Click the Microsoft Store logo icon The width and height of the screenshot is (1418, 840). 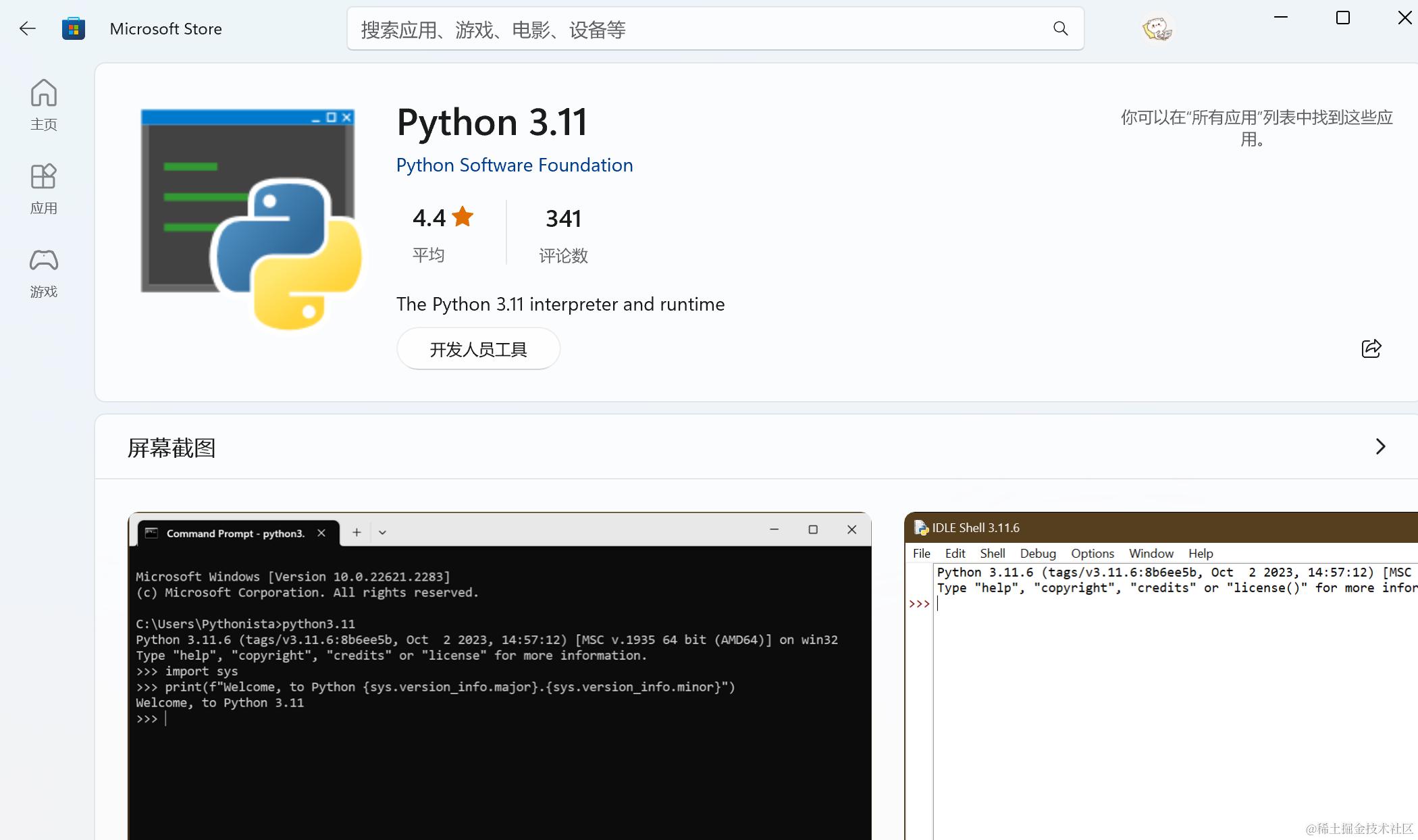pos(73,28)
